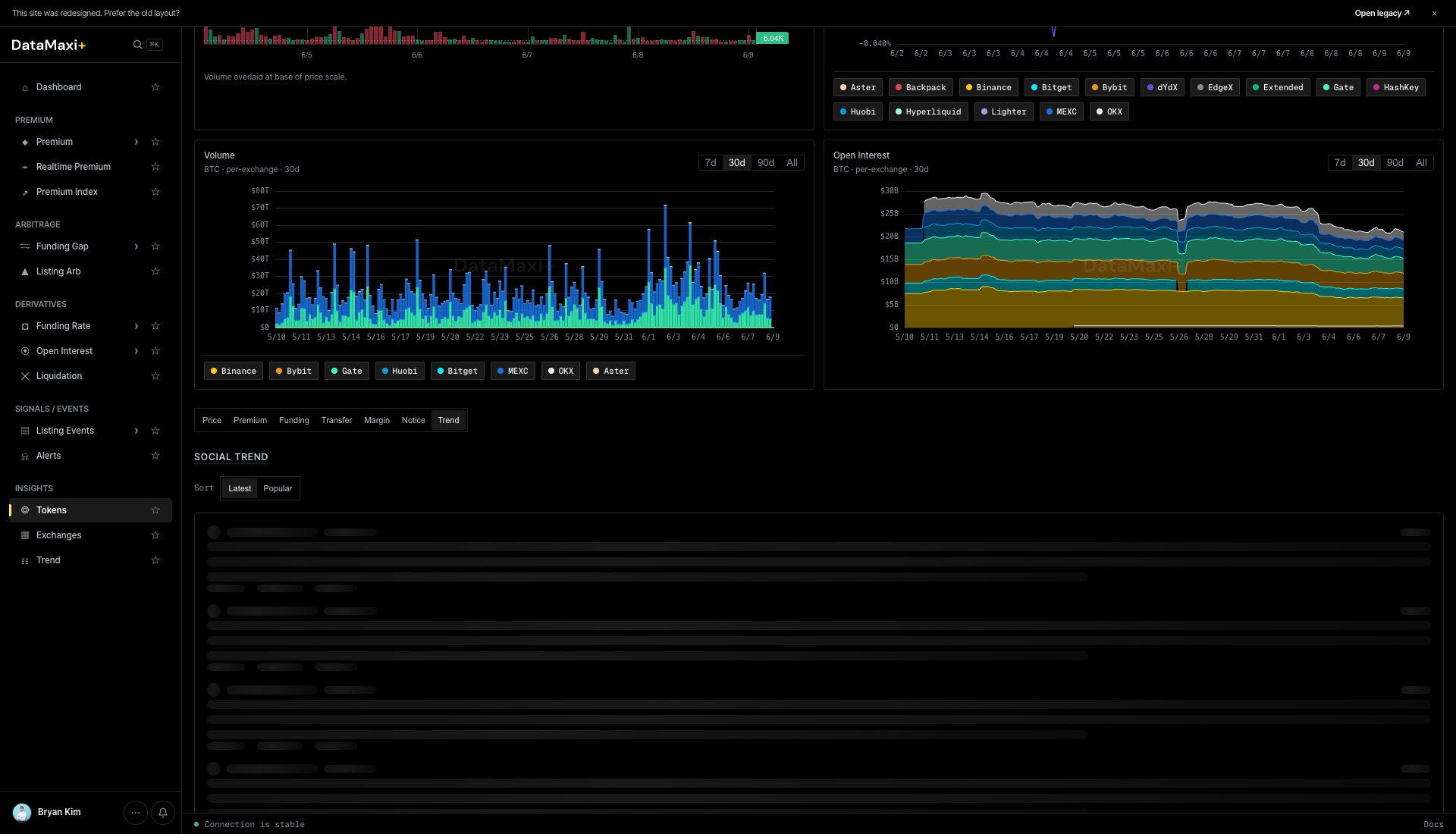Switch to the Funding tab
This screenshot has height=834, width=1456.
click(x=294, y=420)
